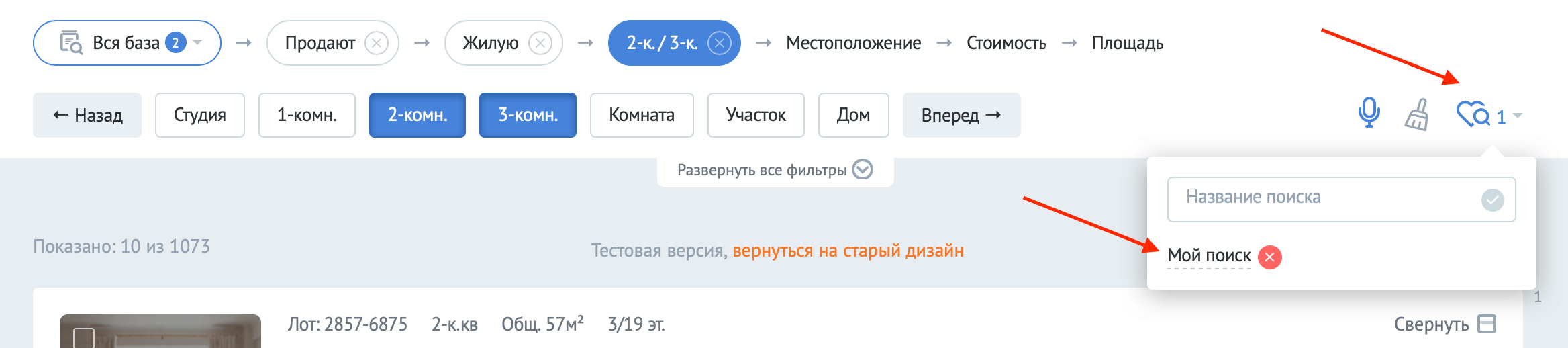Clear the 2-к./3-к. filter x icon
Screen dimensions: 1568x348
pos(720,44)
